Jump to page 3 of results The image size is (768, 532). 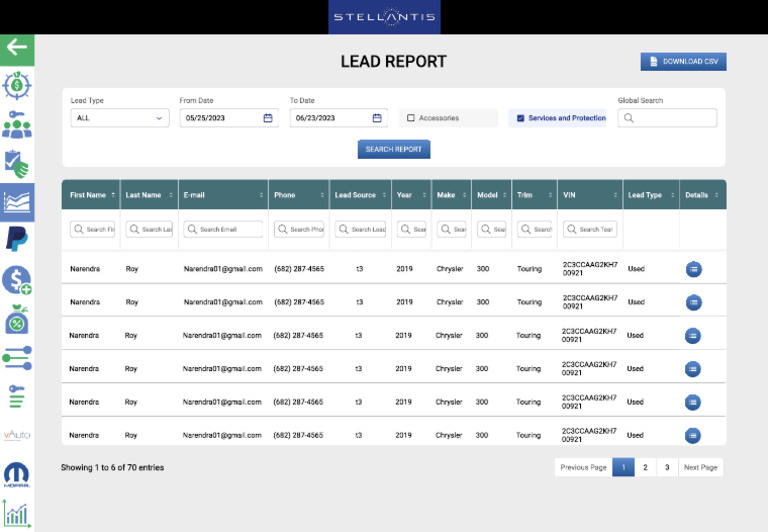(x=667, y=467)
